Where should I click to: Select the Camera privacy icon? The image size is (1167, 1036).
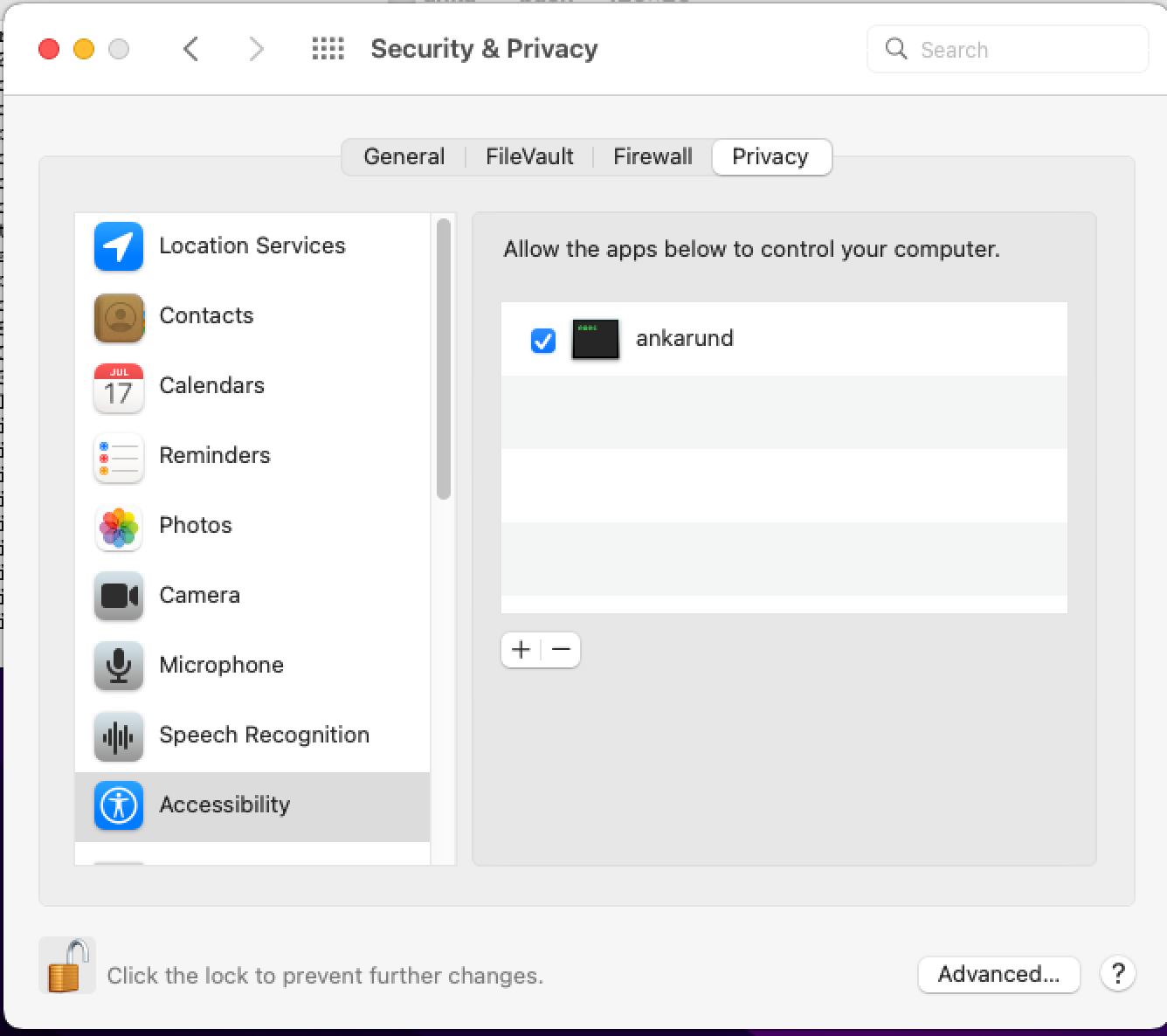coord(118,597)
